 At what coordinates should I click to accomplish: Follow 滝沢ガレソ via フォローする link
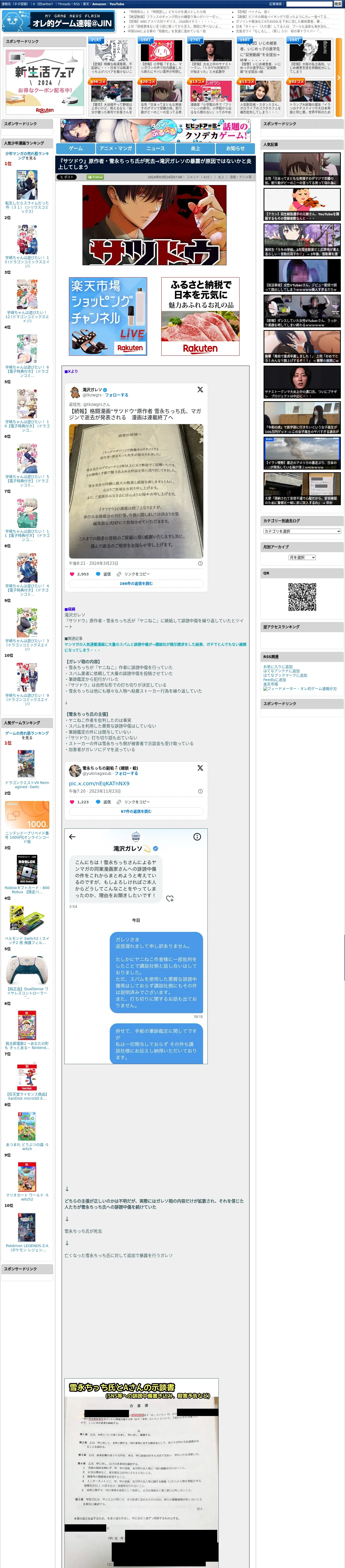[x=117, y=395]
